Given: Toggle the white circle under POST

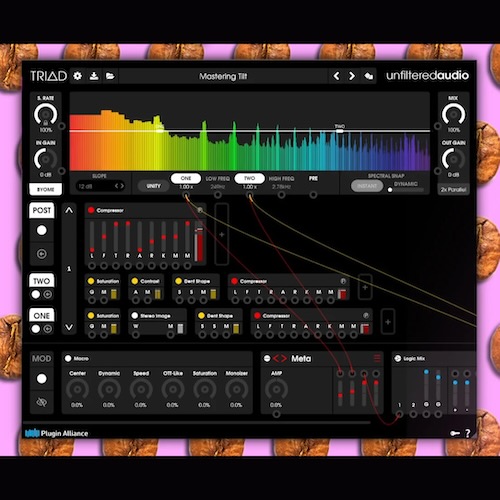Looking at the screenshot, I should 42,230.
